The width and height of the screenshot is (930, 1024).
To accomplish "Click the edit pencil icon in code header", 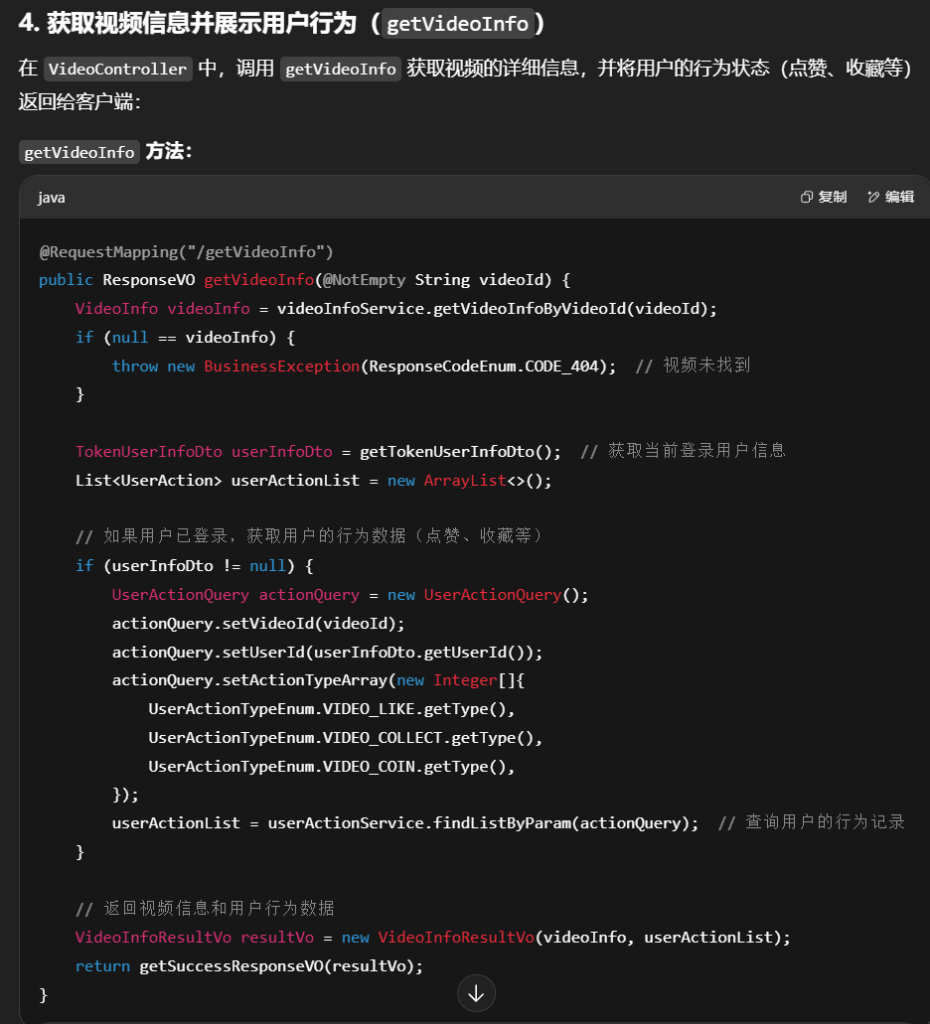I will [x=873, y=197].
